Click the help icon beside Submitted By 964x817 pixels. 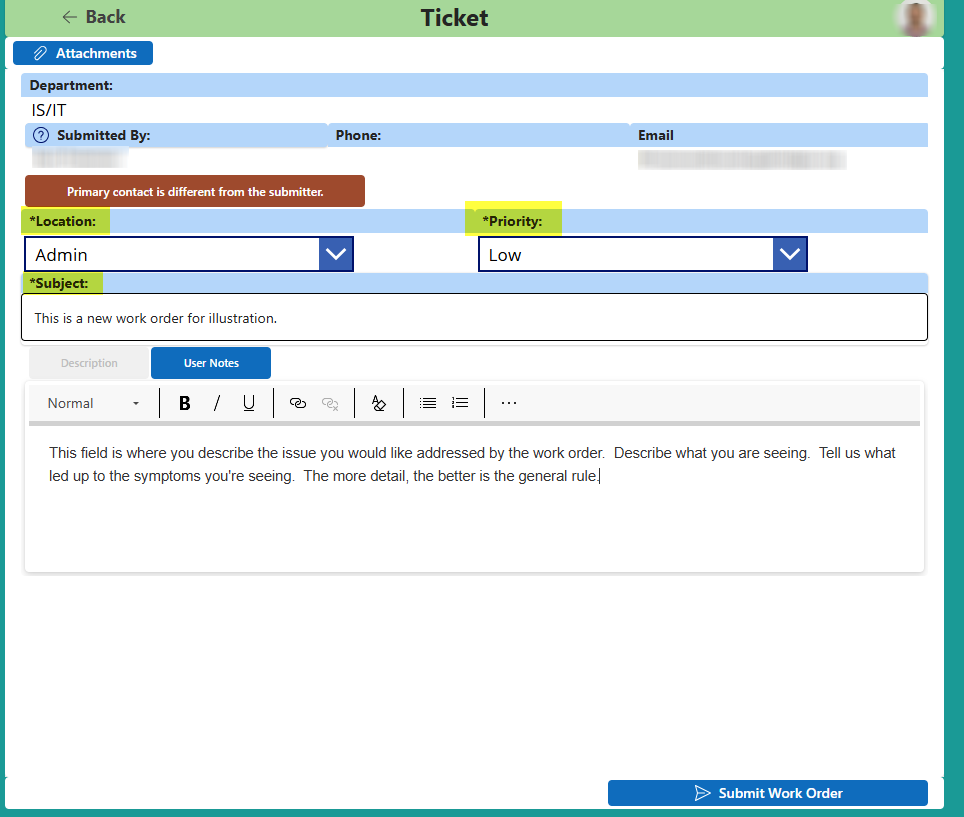(x=41, y=135)
